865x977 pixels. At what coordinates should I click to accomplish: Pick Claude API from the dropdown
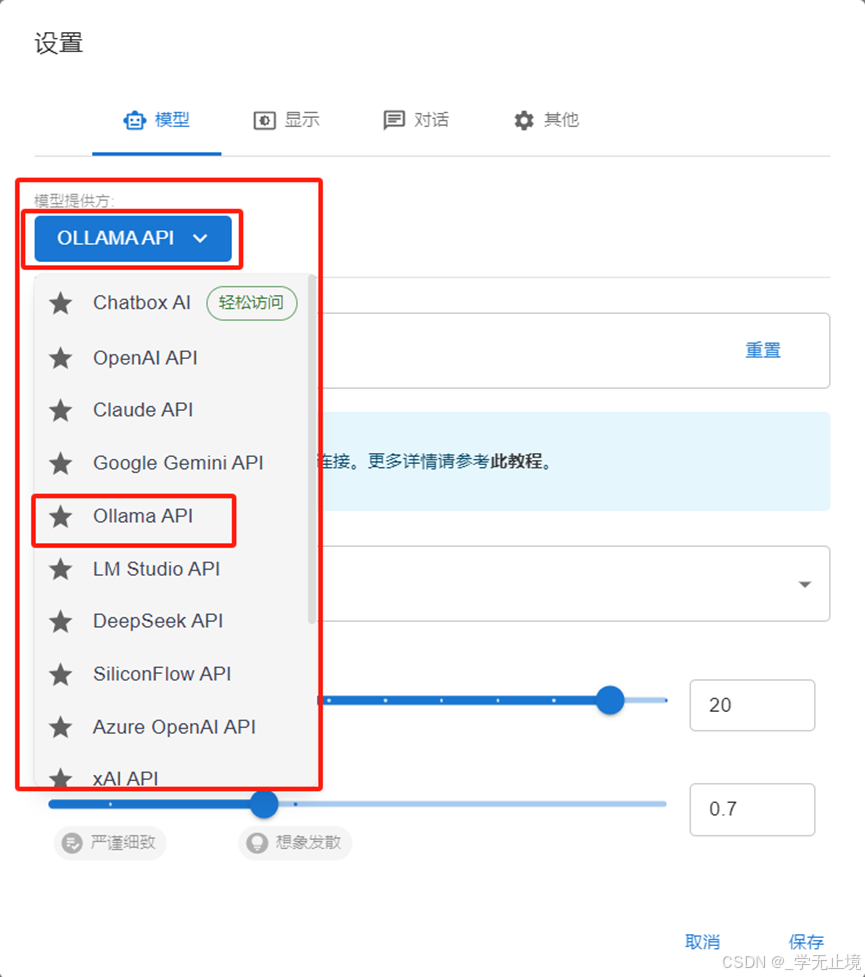point(172,411)
